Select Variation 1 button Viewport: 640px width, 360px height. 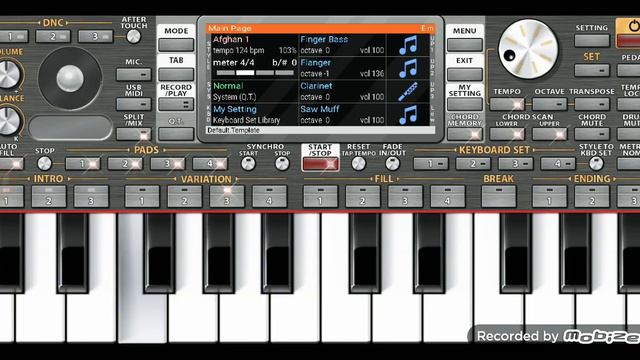[x=142, y=197]
